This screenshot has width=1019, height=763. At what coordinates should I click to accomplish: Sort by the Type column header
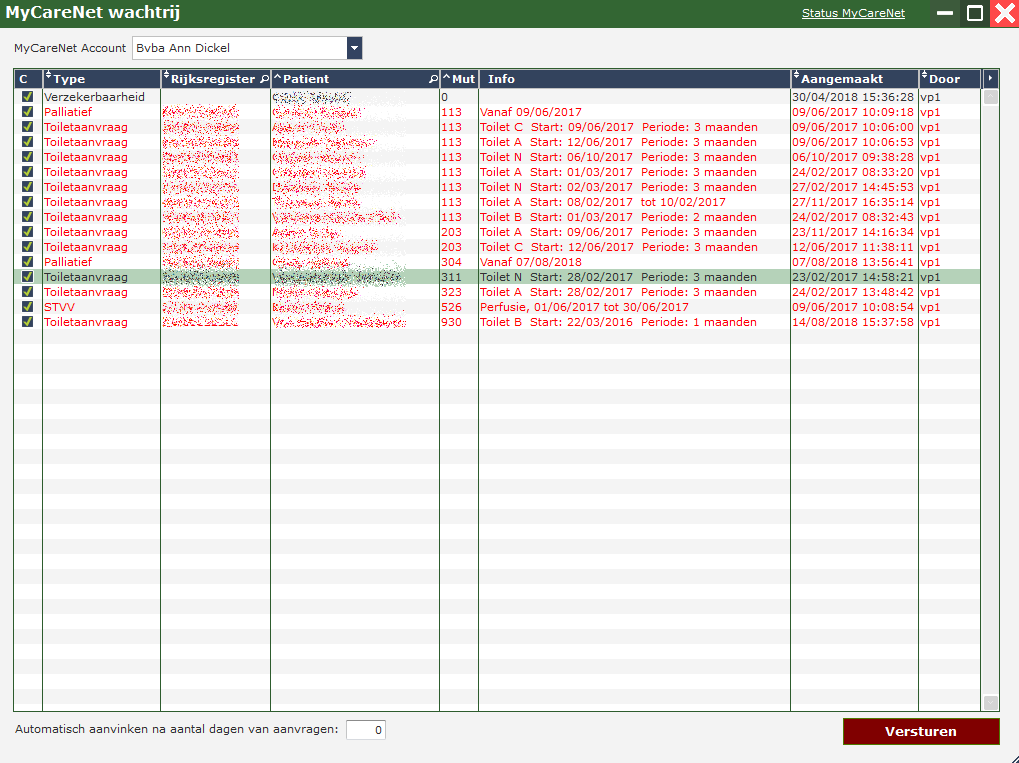click(102, 79)
